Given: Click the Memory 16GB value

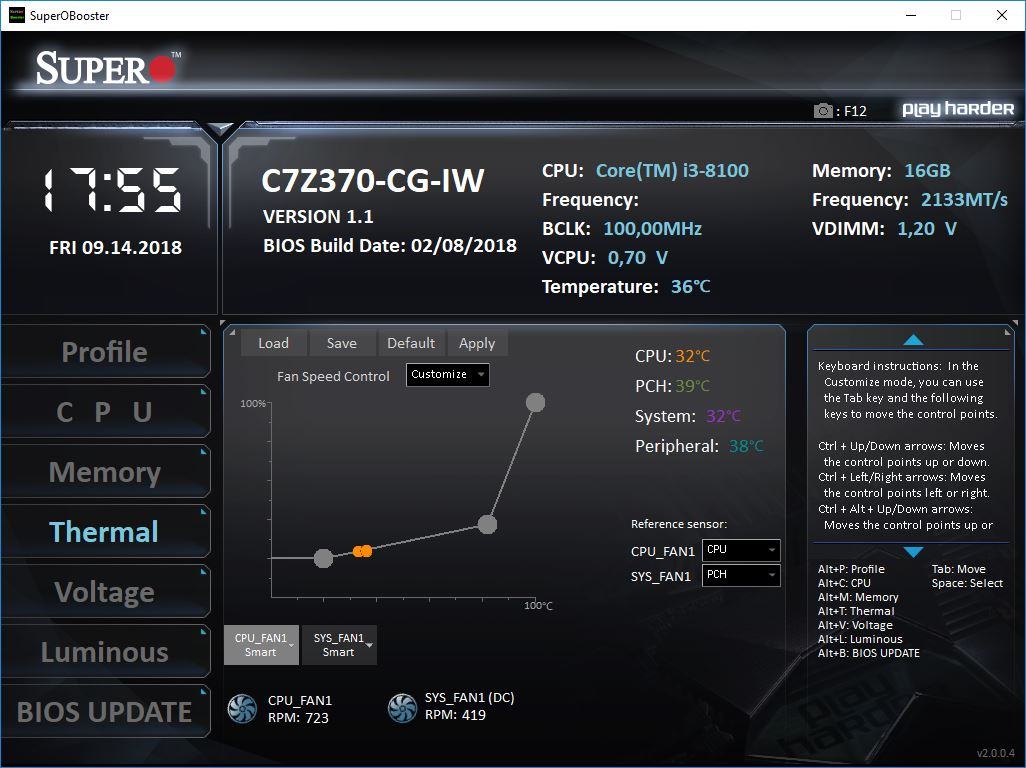Looking at the screenshot, I should click(927, 171).
